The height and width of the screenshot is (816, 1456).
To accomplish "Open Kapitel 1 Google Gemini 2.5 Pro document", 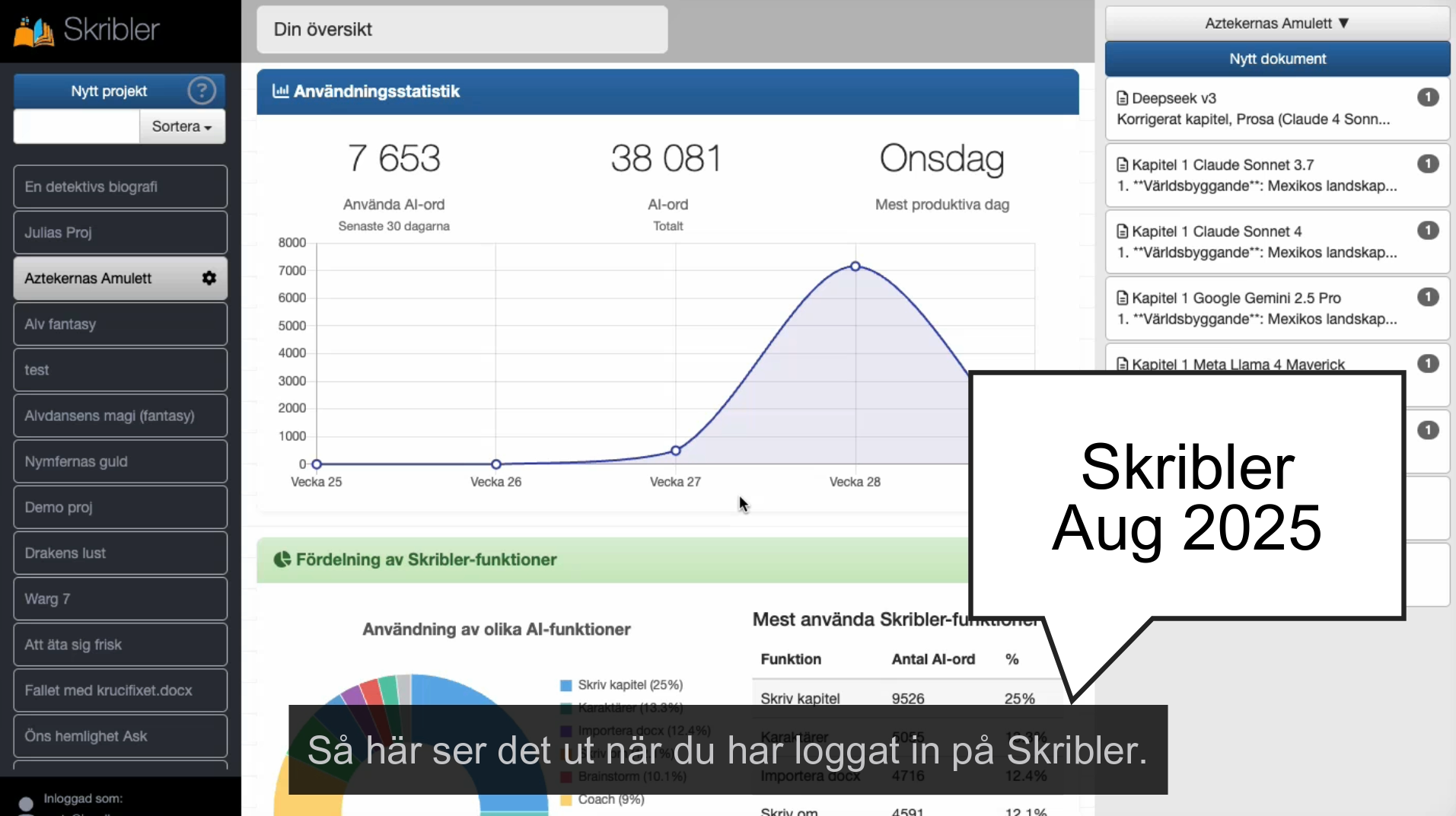I will (1277, 308).
